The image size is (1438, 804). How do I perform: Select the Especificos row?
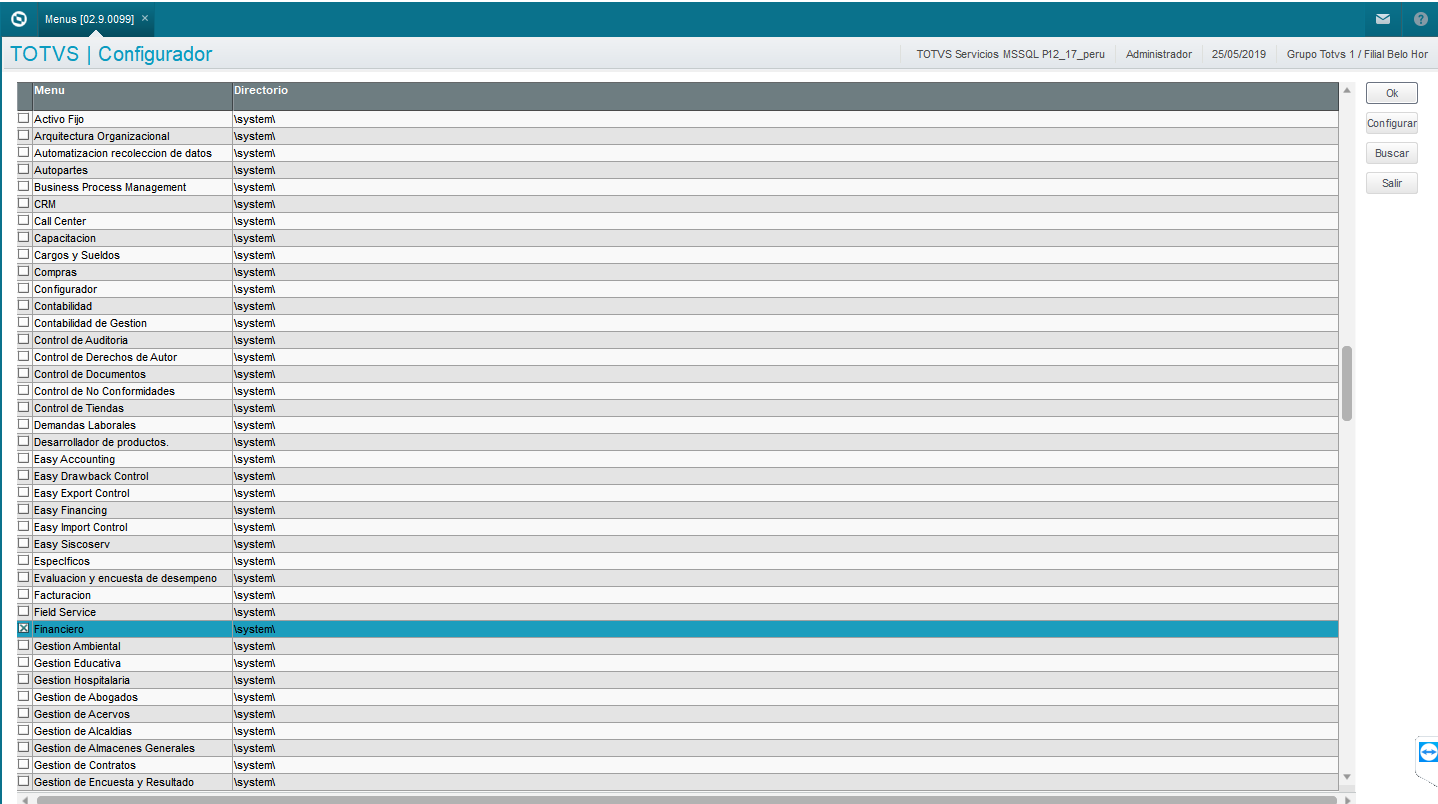pyautogui.click(x=678, y=561)
